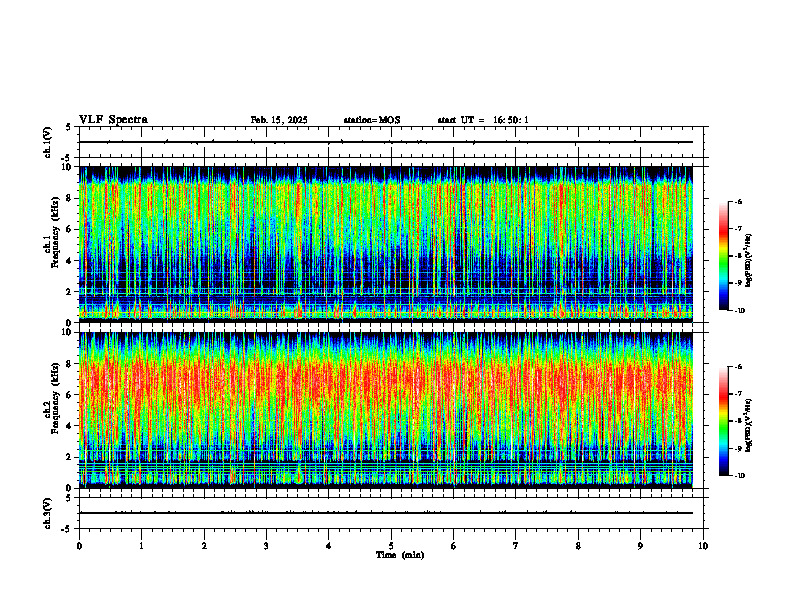Click the ch.1 colorbar "-6" tick label

point(738,201)
